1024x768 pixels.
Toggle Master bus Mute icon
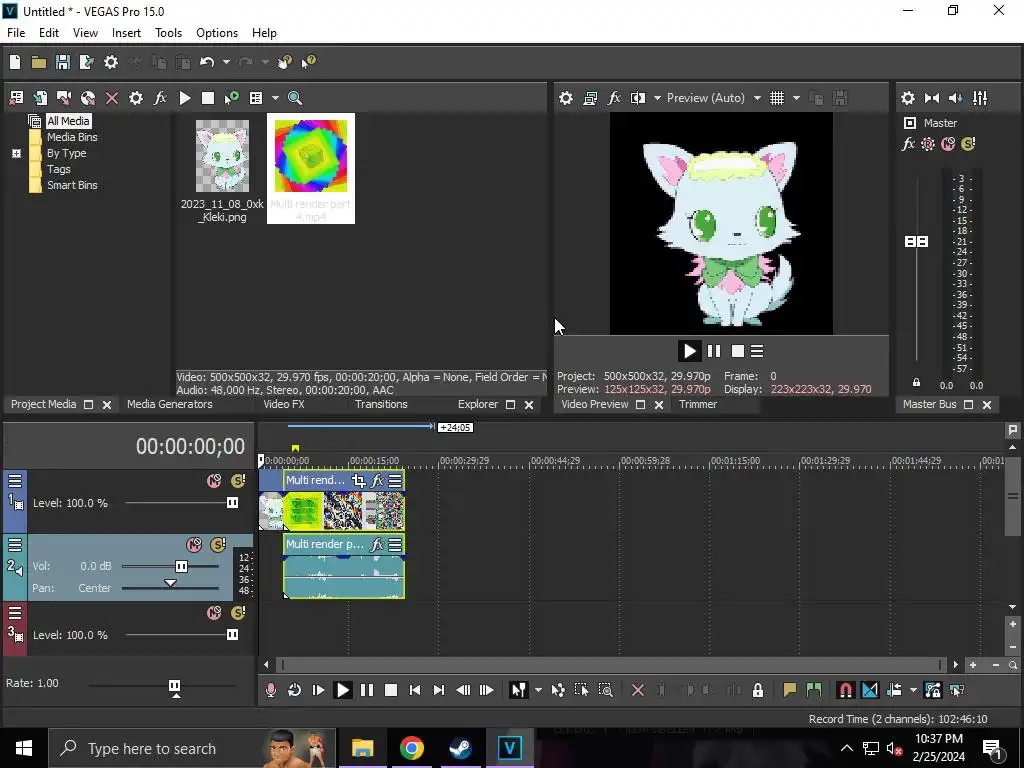click(948, 144)
